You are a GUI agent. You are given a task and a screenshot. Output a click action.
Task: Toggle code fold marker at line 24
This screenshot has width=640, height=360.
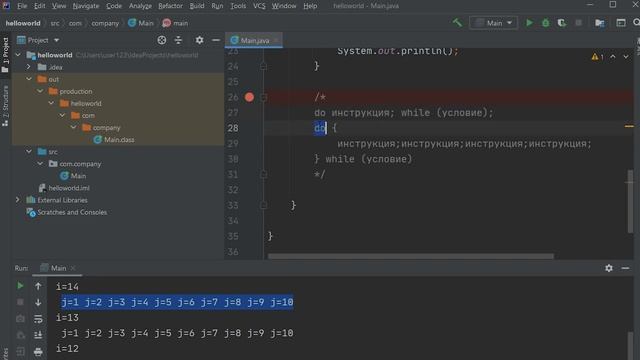click(x=264, y=66)
